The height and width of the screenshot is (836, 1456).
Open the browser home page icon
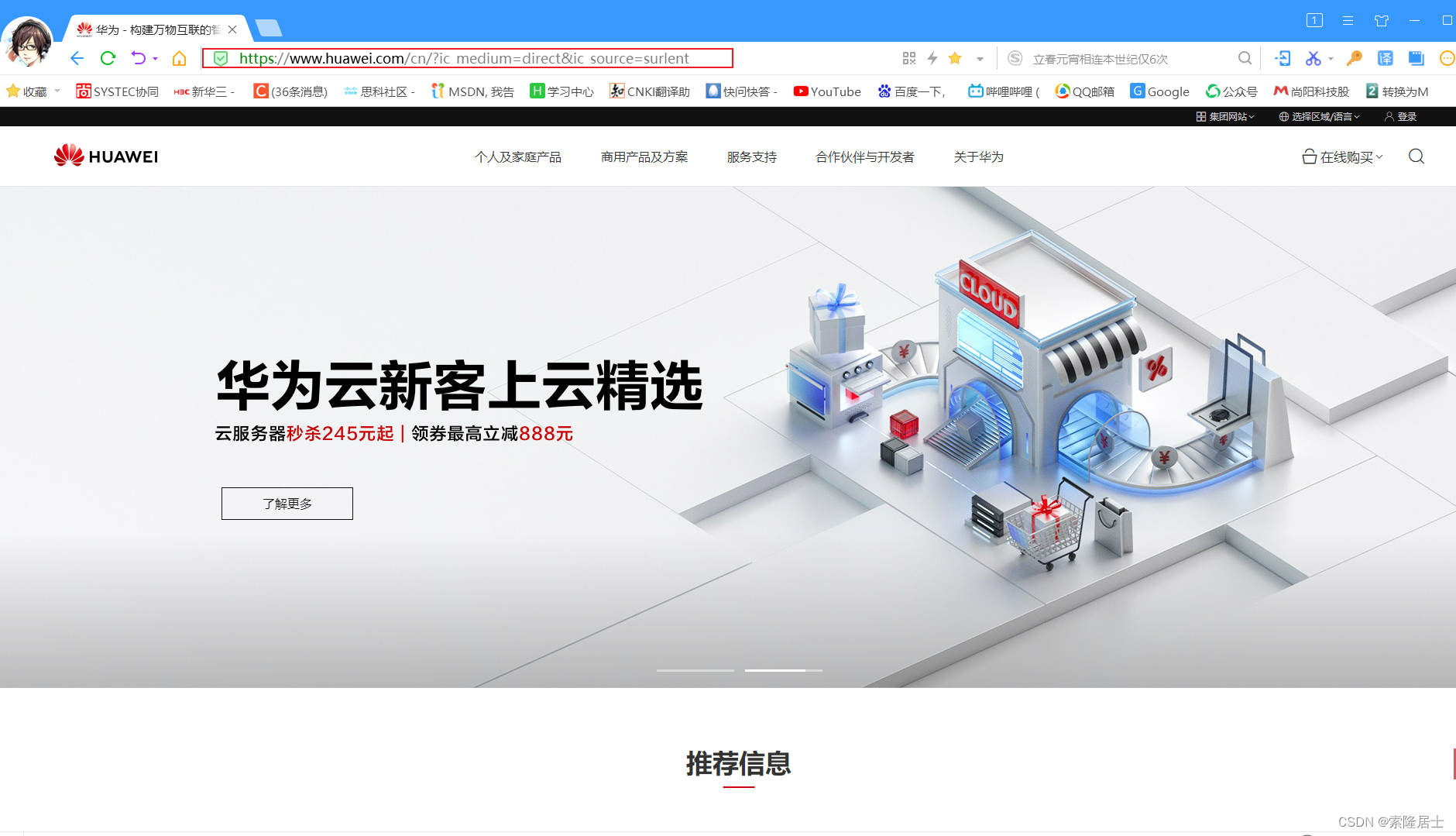179,58
